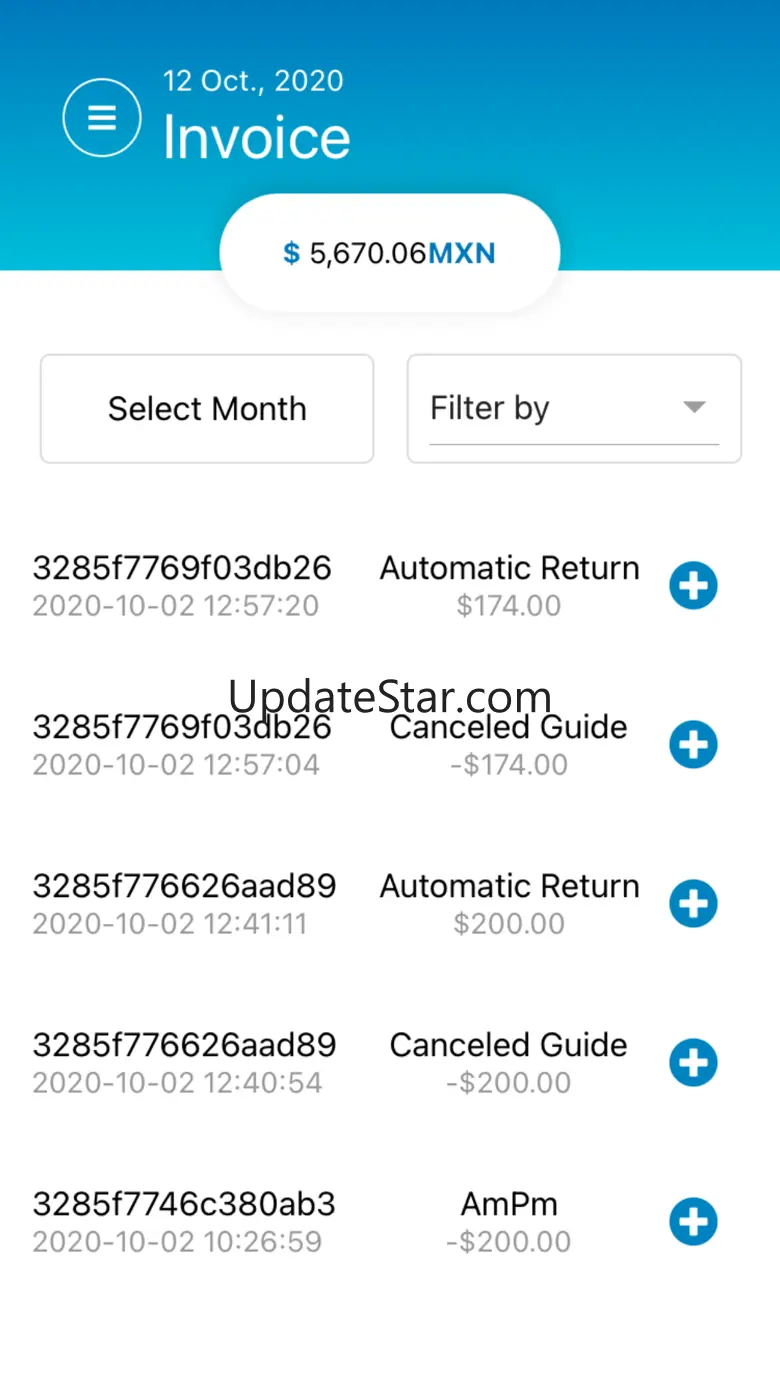Click the AmPm transaction label
Viewport: 780px width, 1387px height.
pos(509,1204)
